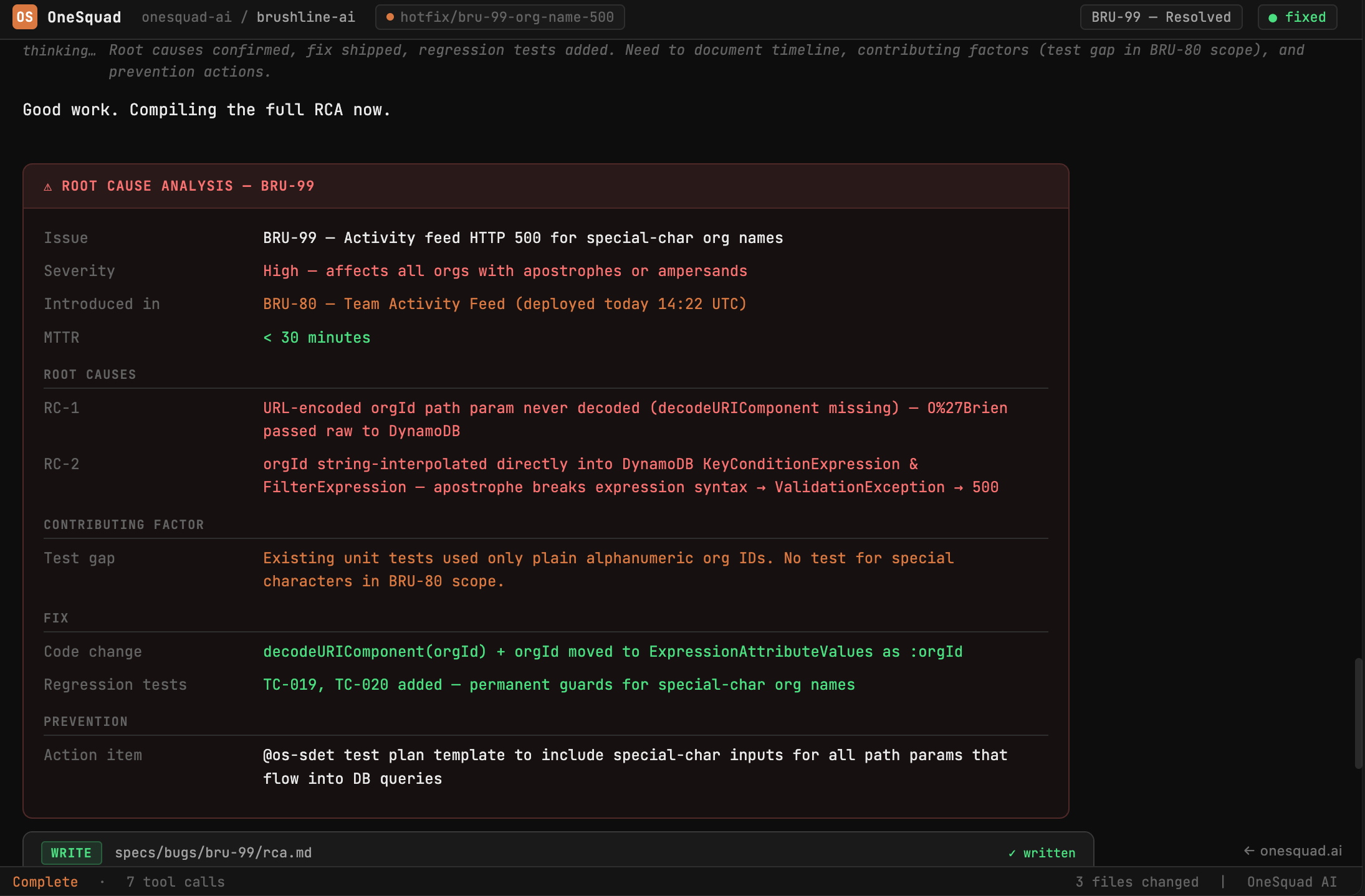Click the green status dot in the fixed pill
The height and width of the screenshot is (896, 1365).
[1274, 17]
